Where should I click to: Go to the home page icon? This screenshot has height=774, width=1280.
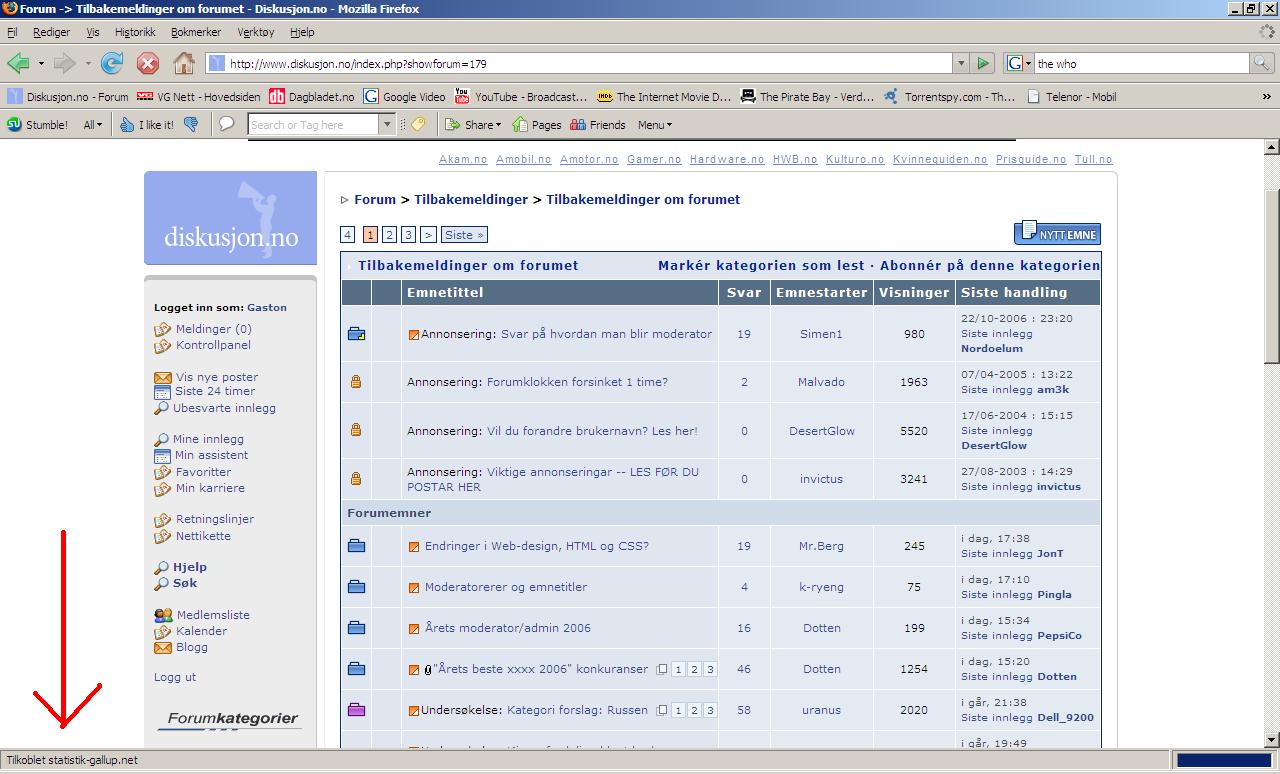tap(184, 63)
